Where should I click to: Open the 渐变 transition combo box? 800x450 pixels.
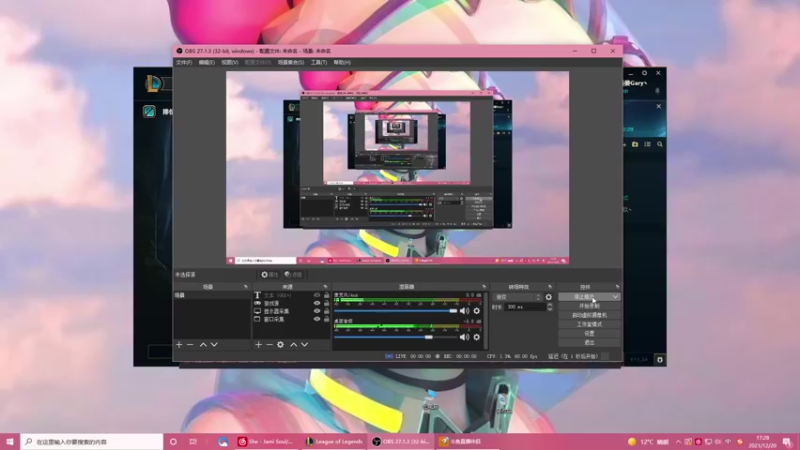tap(517, 297)
